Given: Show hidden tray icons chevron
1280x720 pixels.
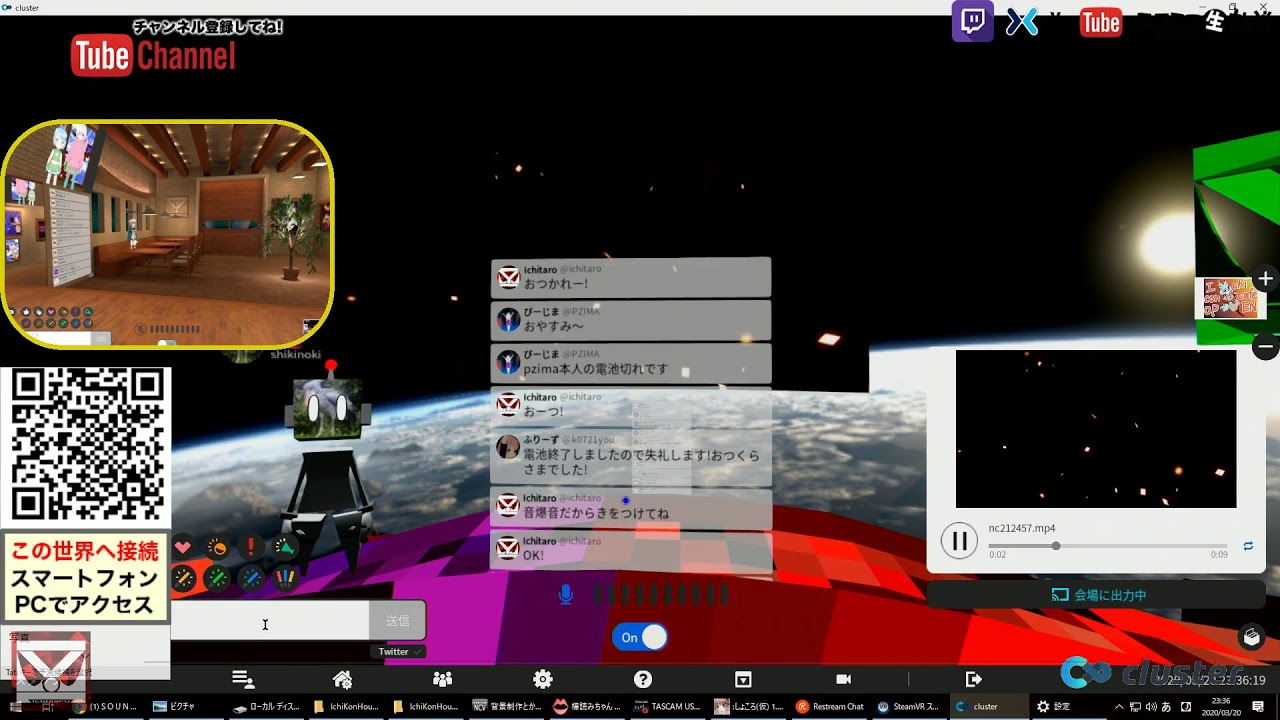Looking at the screenshot, I should [x=1119, y=706].
